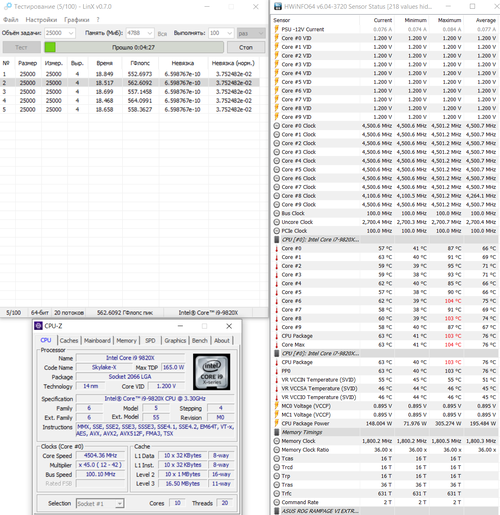Click the Невязка (норм.) column header
The height and width of the screenshot is (515, 500).
(233, 63)
